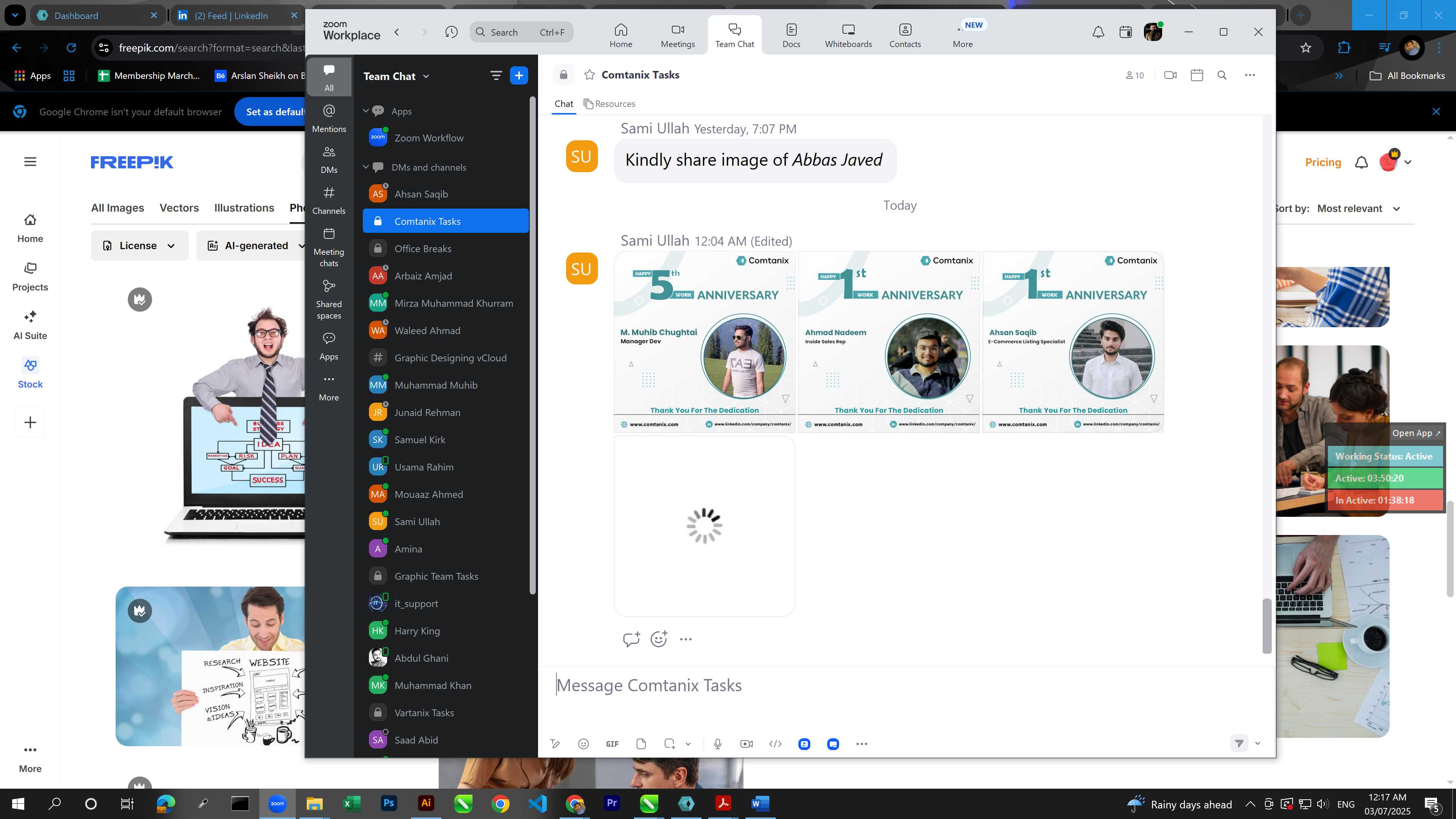Open the More item in Zoom sidebar
Screen dimensions: 1456x819
point(329,388)
